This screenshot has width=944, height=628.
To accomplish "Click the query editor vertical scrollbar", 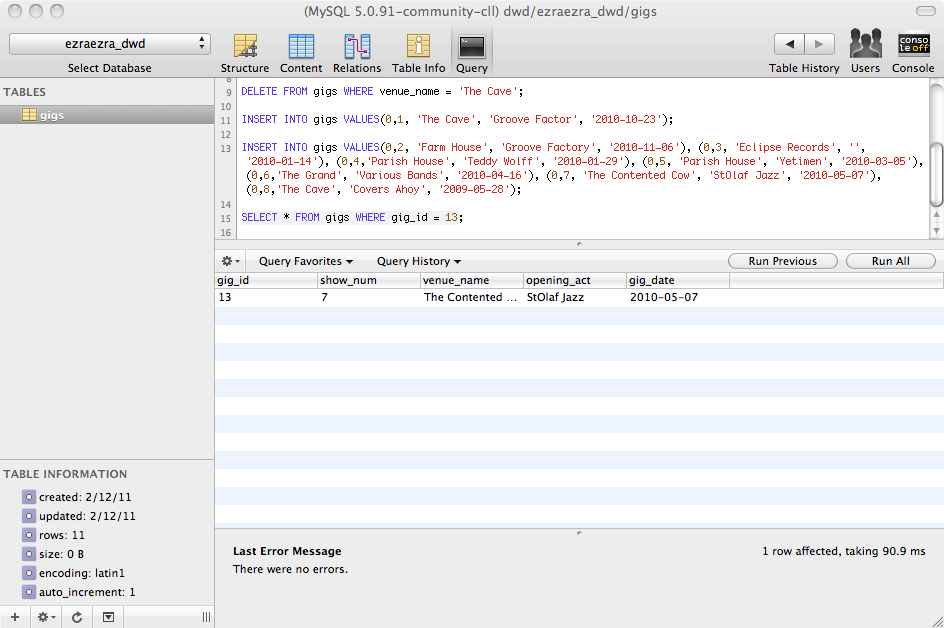I will 936,175.
